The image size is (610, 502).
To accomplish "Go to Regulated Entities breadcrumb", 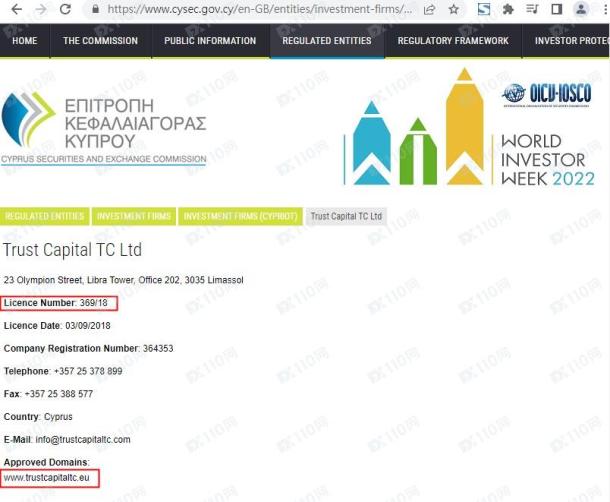I will [x=45, y=216].
